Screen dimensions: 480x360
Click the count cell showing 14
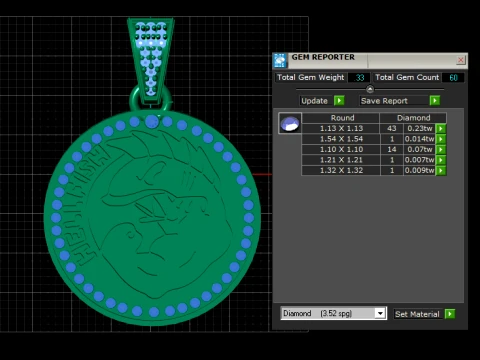coord(392,149)
